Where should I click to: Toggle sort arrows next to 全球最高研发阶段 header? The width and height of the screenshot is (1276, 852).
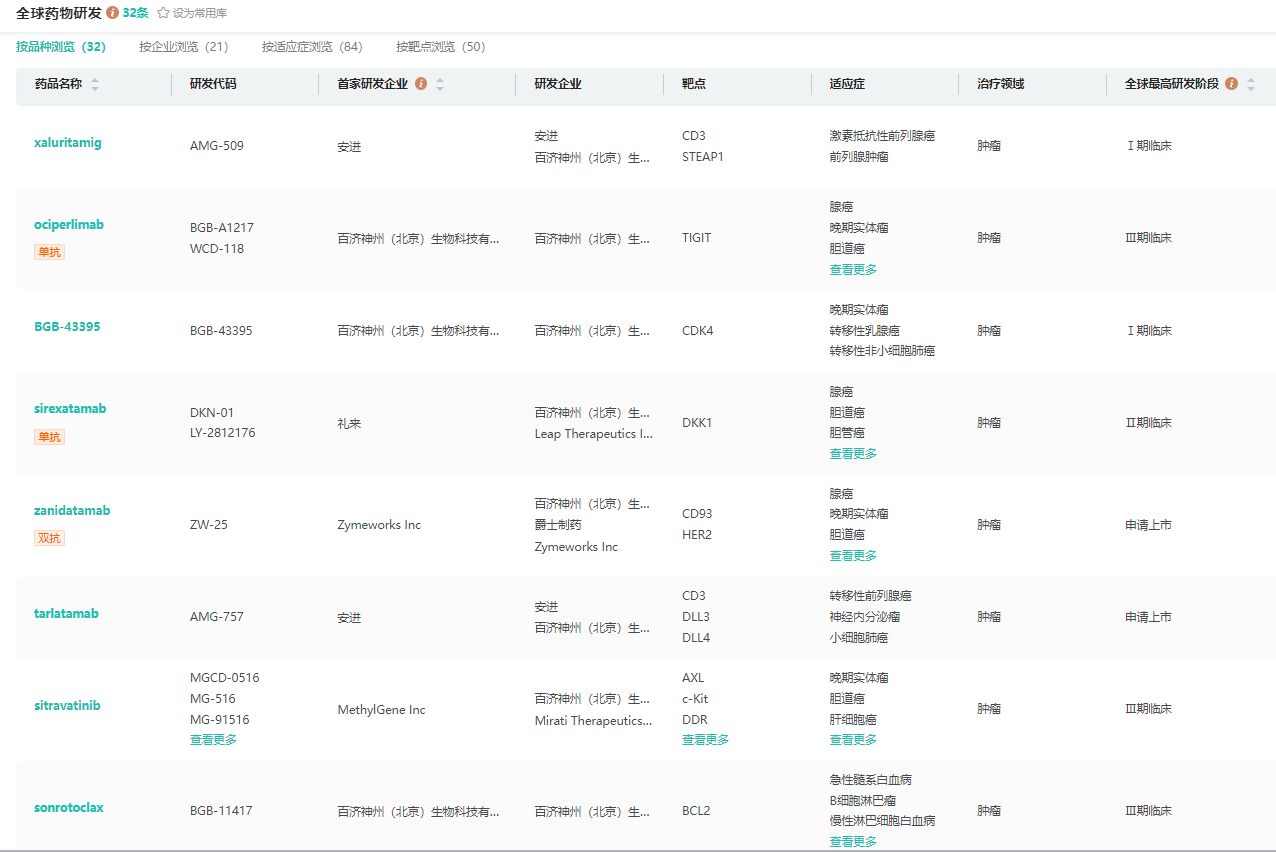point(1250,84)
